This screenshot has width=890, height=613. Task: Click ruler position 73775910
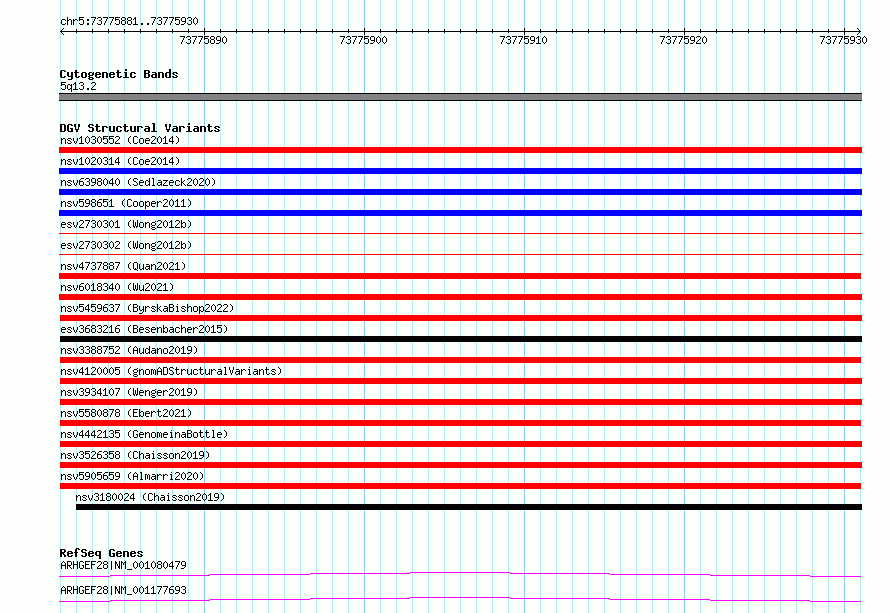(x=523, y=40)
